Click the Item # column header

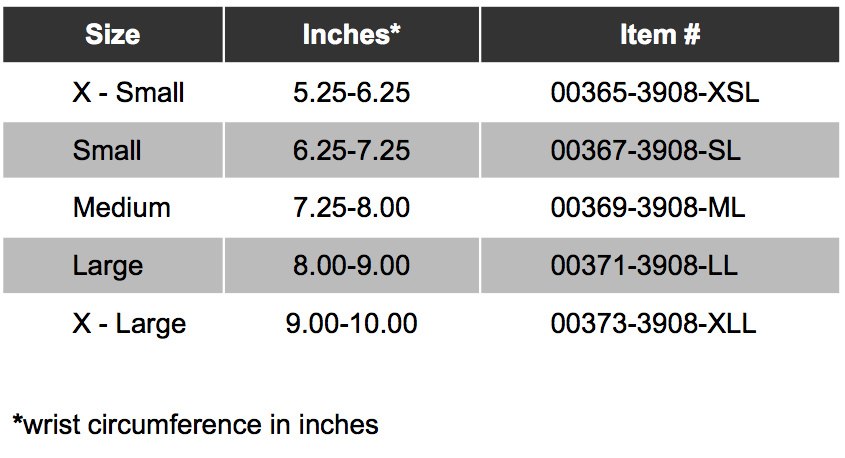[659, 35]
